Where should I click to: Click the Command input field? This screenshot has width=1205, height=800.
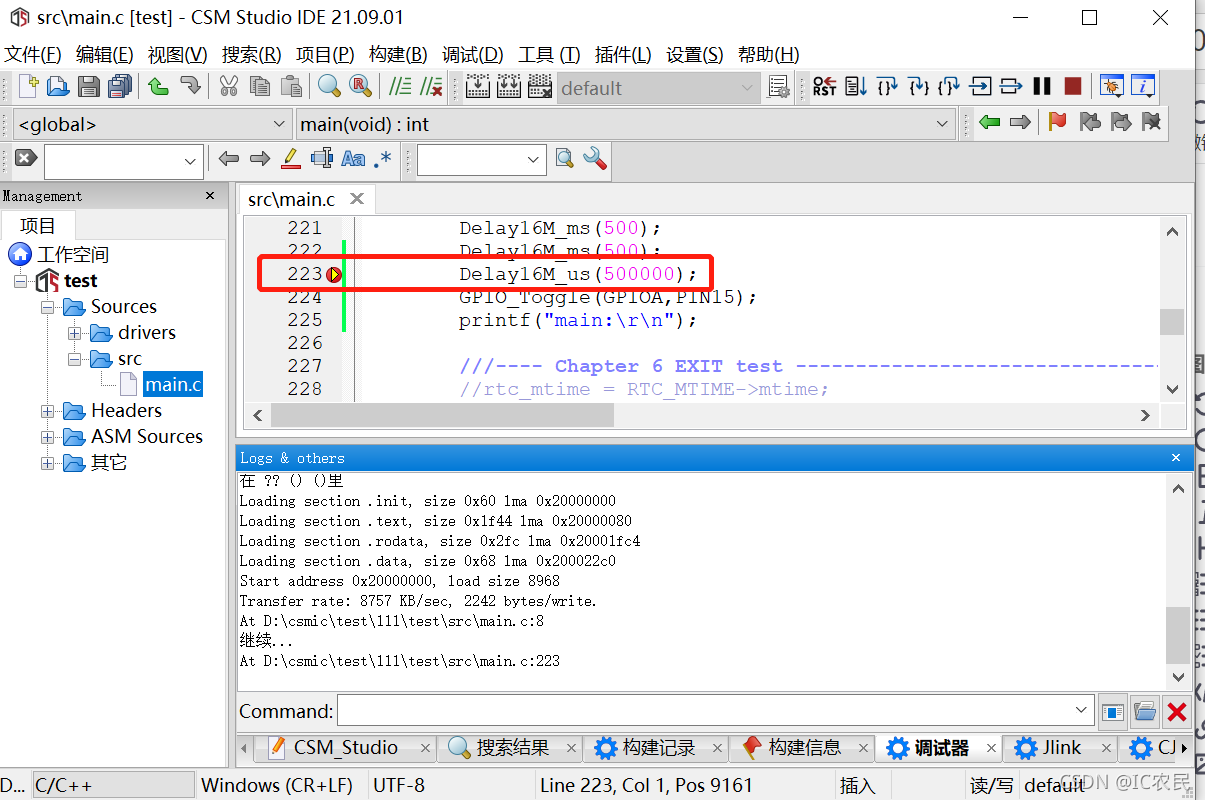714,711
